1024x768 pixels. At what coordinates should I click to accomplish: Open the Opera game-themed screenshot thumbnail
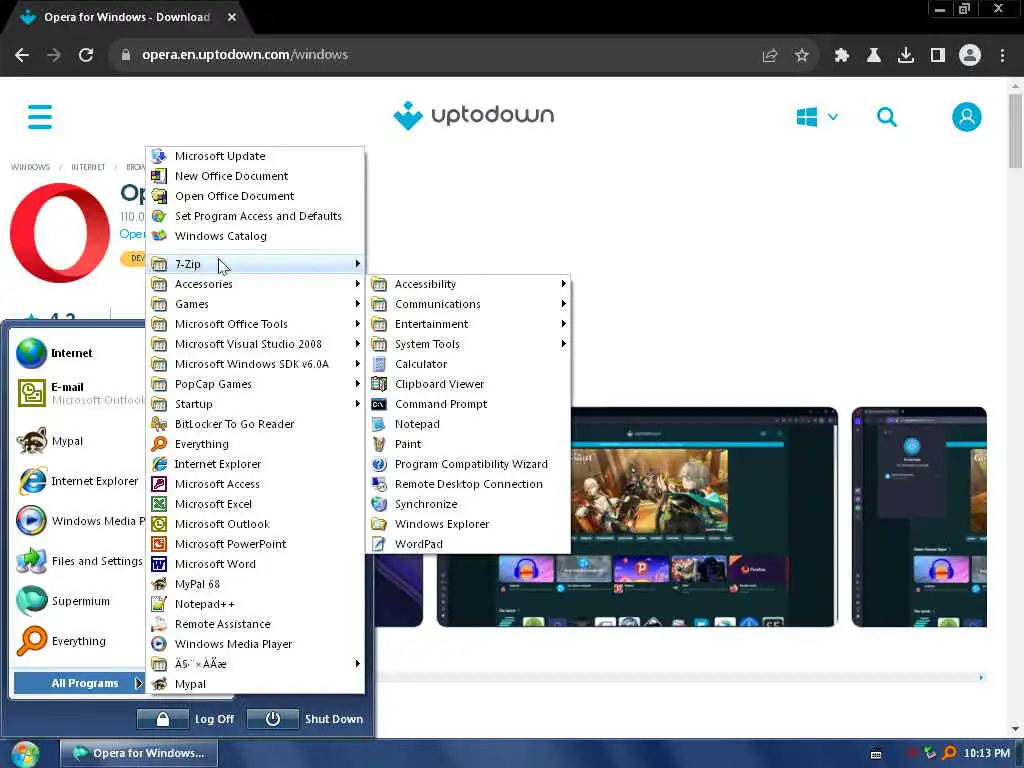pos(637,517)
